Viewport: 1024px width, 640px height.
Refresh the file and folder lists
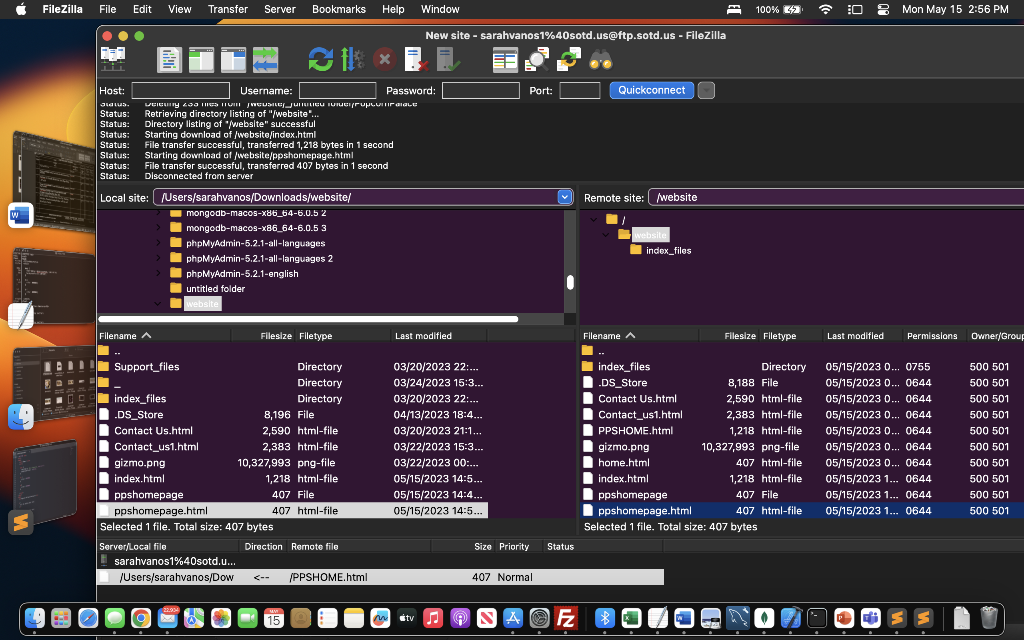coord(319,59)
